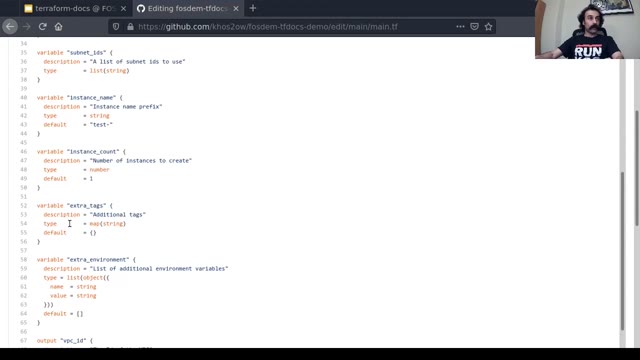Viewport: 640px width, 360px height.
Task: Close the Editing fosdem-tfdocs tab
Action: pyautogui.click(x=236, y=8)
